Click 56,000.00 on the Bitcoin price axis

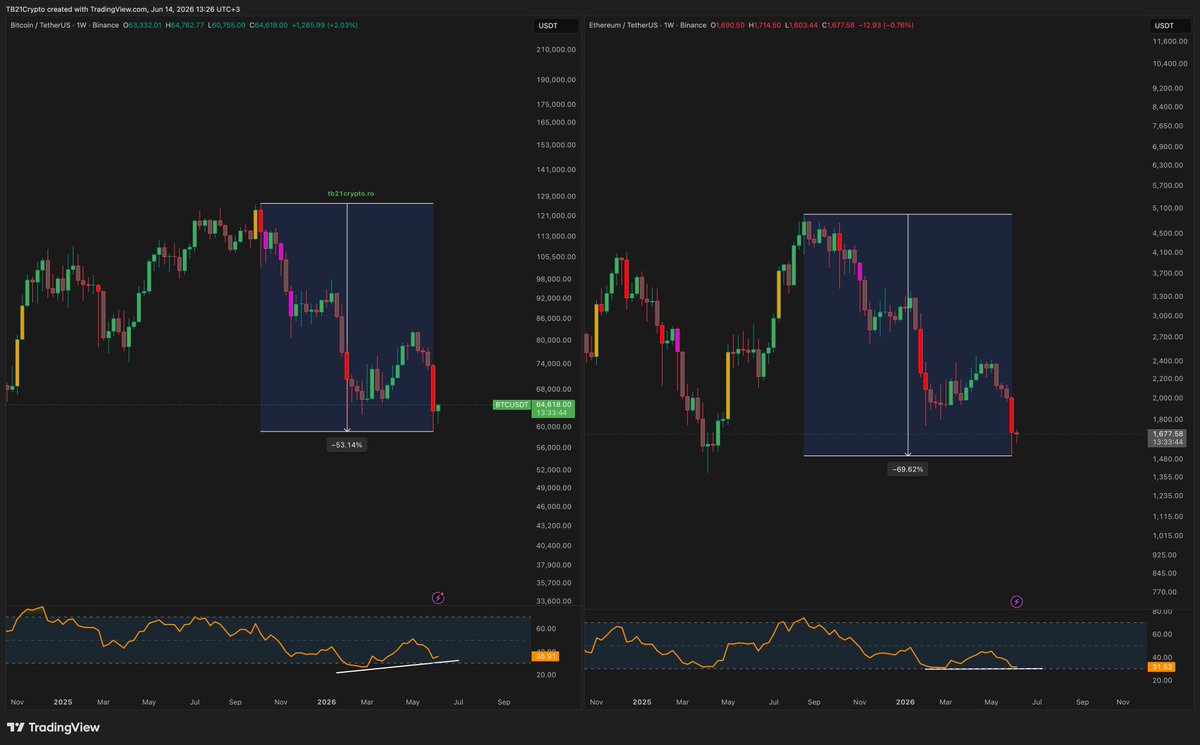point(556,447)
